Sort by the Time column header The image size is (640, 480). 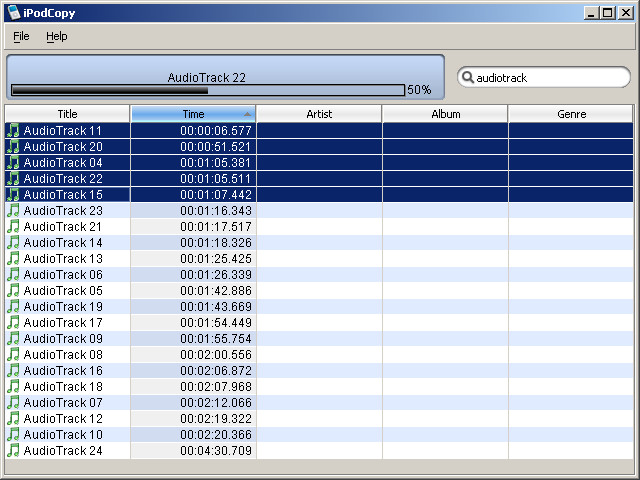click(x=193, y=114)
